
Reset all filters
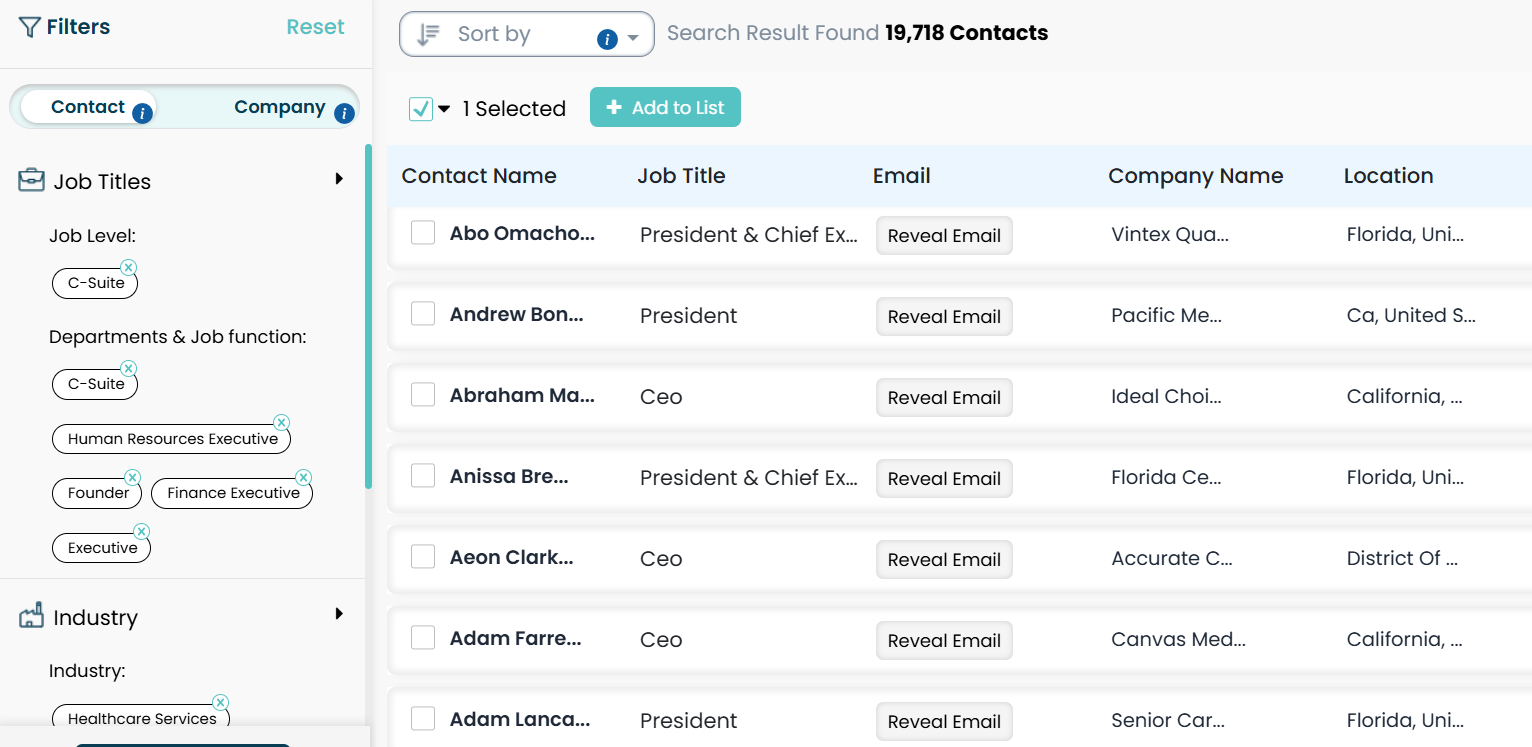(315, 27)
